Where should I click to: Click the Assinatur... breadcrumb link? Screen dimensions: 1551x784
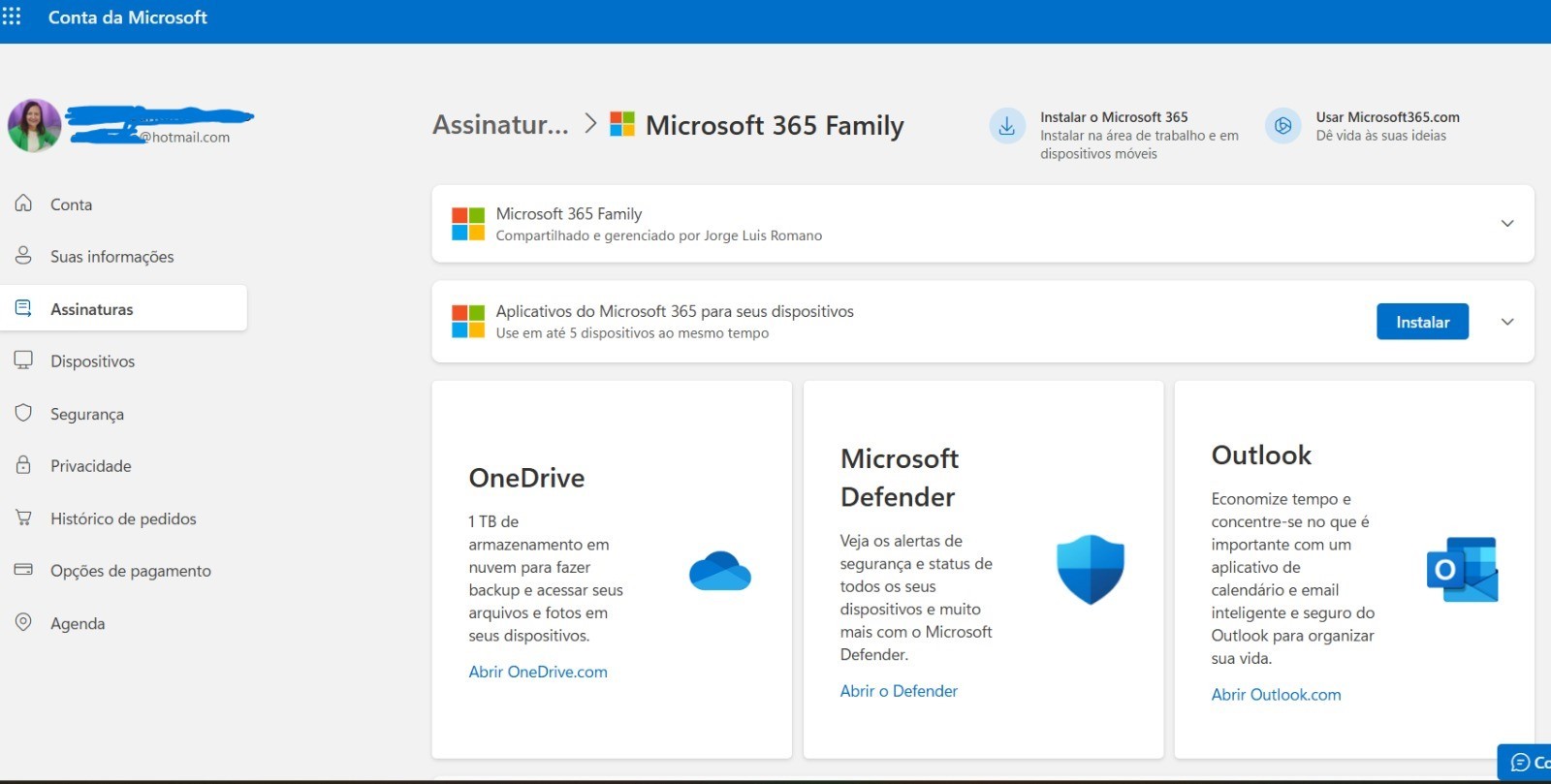[500, 125]
